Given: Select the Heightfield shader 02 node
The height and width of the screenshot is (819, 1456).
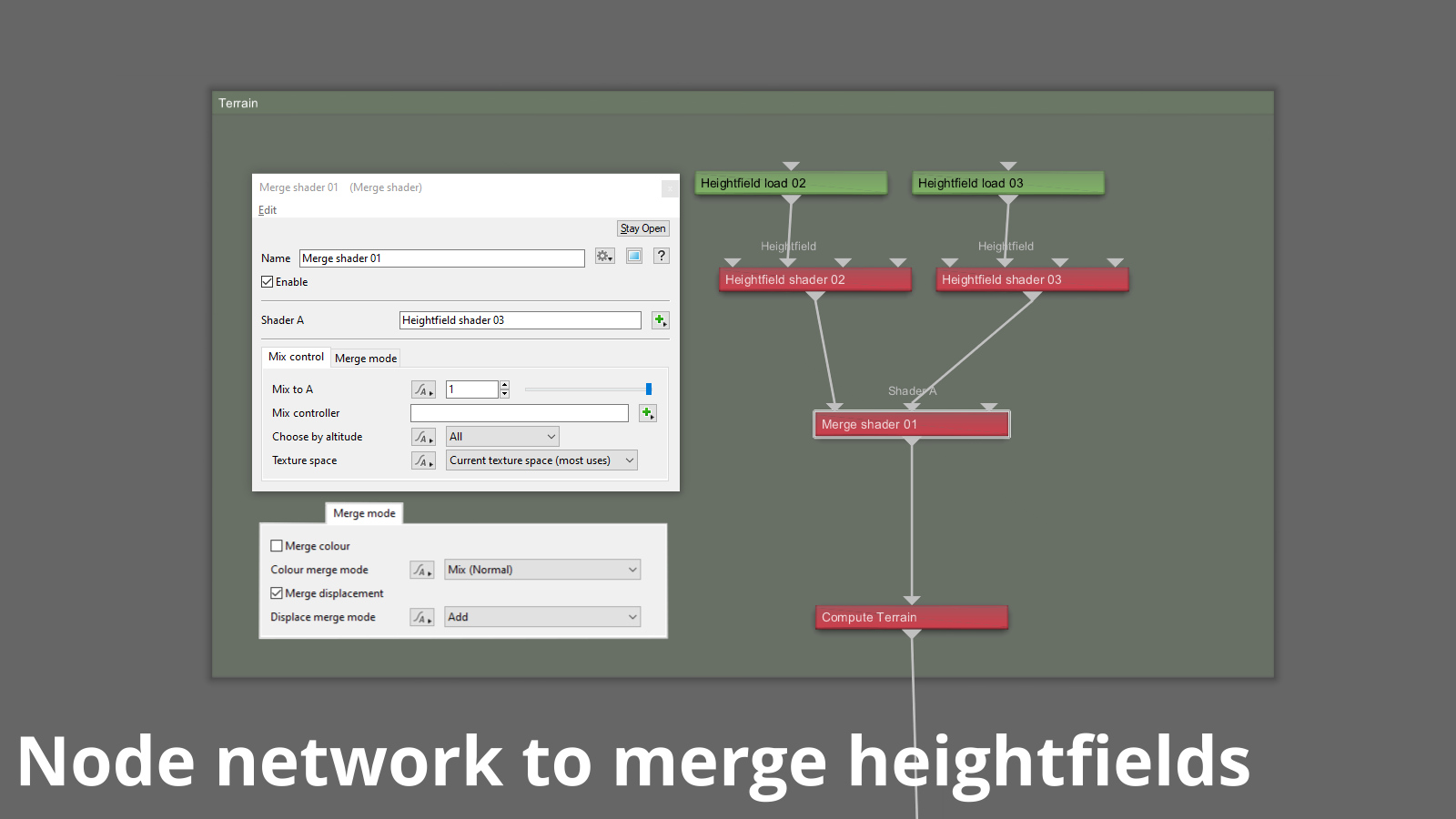Looking at the screenshot, I should [815, 279].
